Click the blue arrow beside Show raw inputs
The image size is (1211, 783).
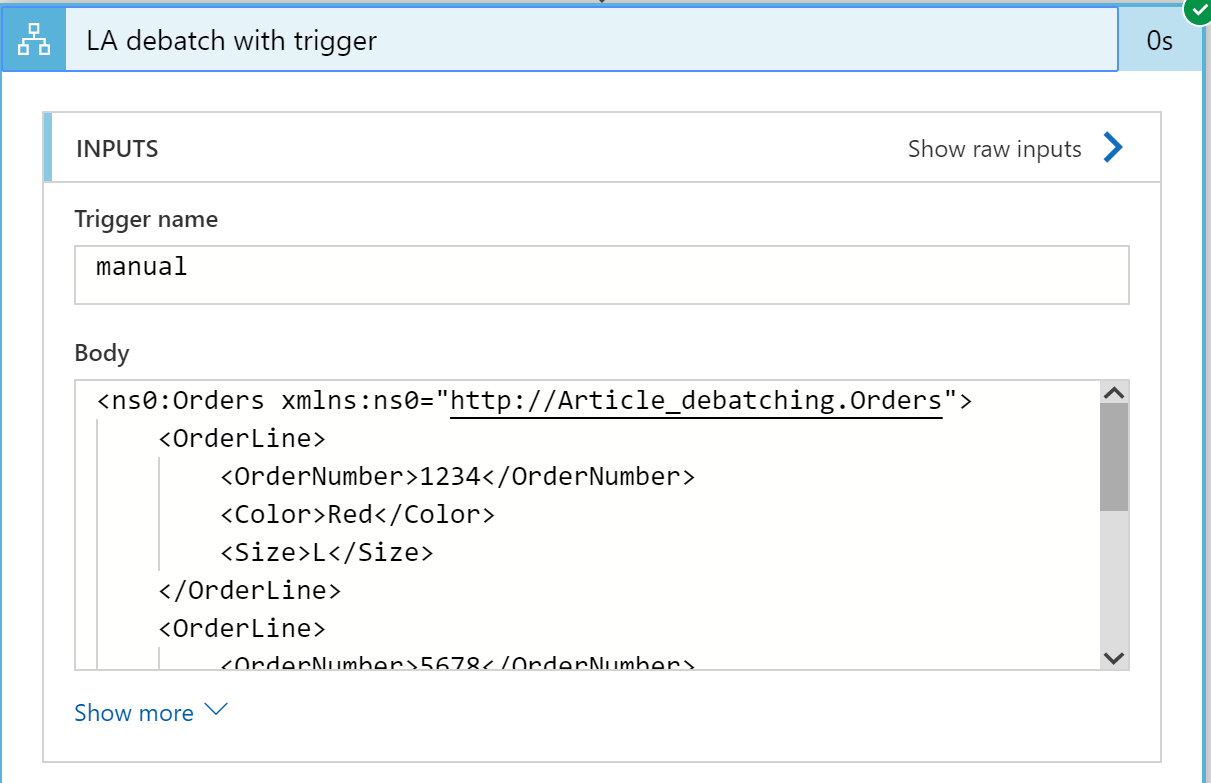tap(1110, 148)
